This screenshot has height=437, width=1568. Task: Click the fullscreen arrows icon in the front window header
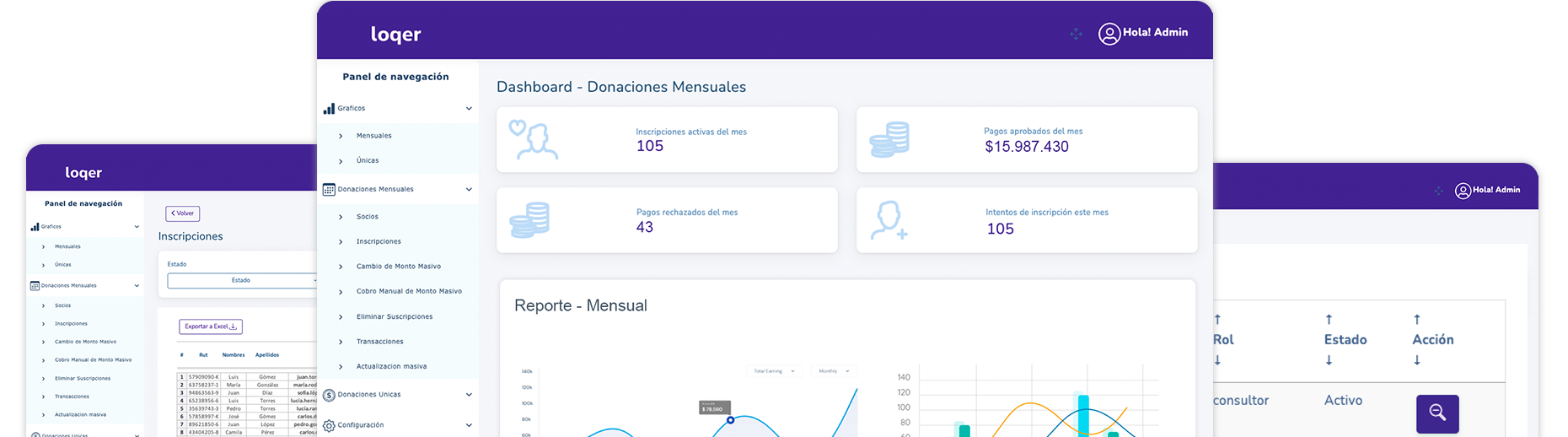(x=1076, y=34)
